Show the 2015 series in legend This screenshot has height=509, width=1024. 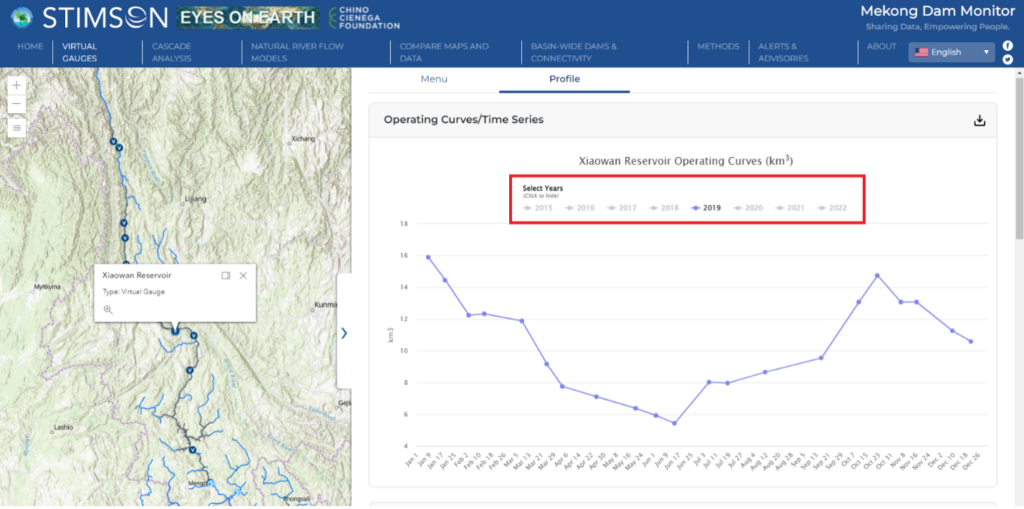click(538, 208)
